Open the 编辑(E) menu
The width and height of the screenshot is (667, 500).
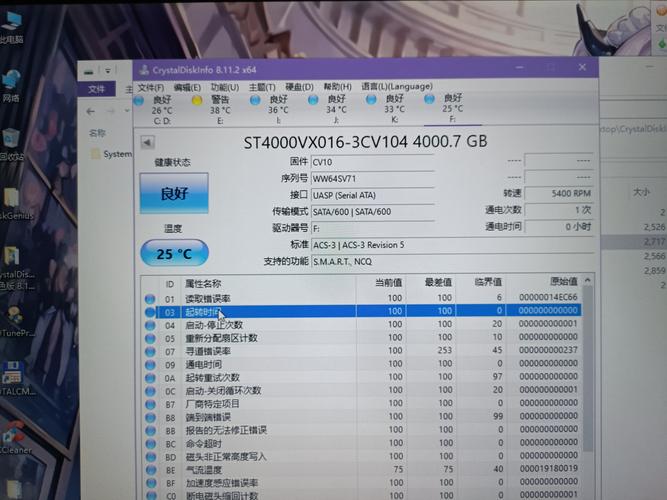pos(187,87)
